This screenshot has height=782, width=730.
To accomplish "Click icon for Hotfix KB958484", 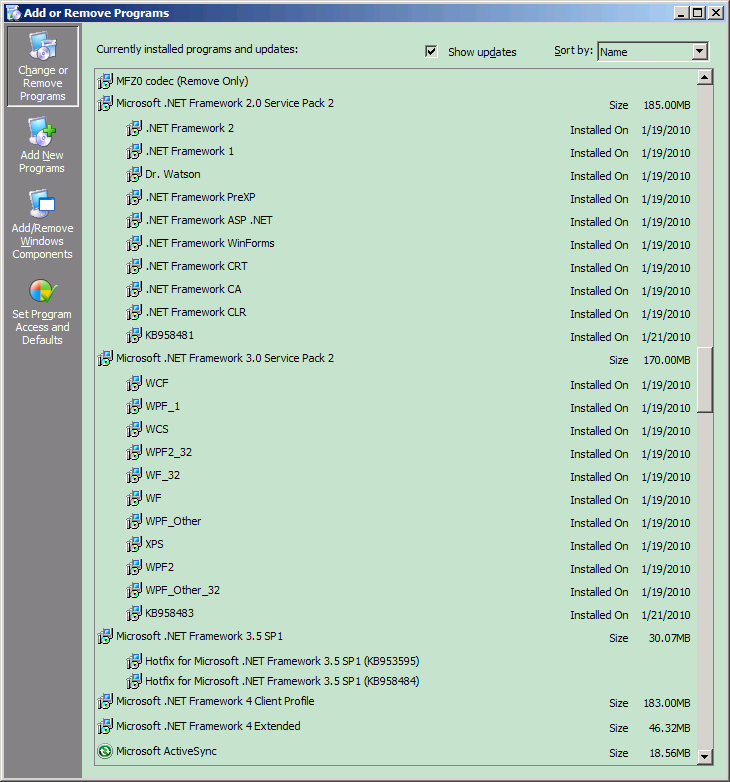I will [134, 681].
